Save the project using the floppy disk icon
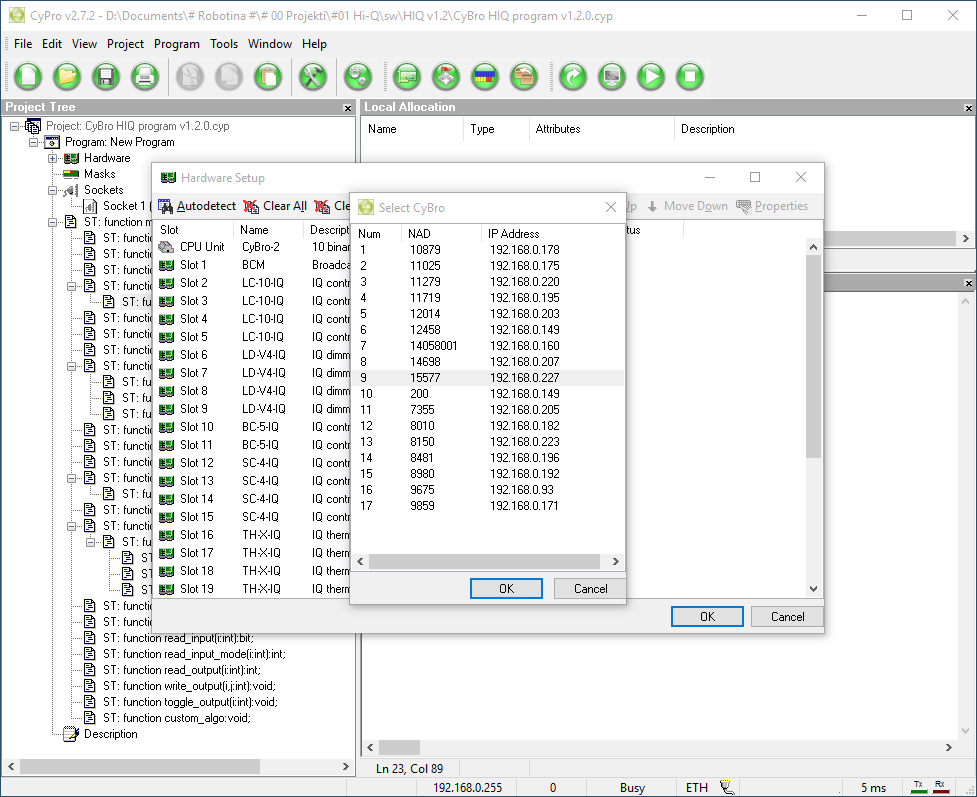Screen dimensions: 977x797 pos(105,76)
